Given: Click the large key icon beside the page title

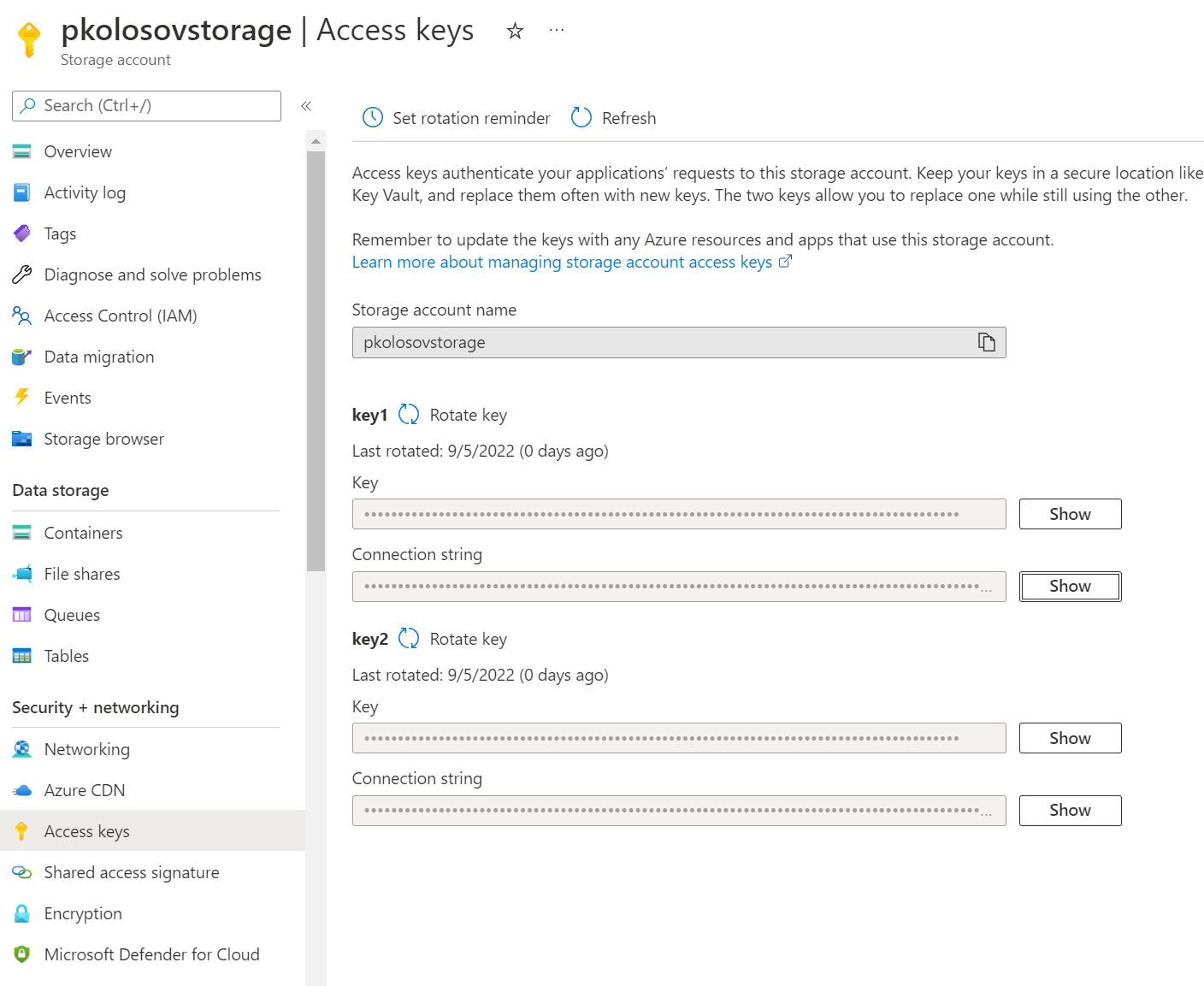Looking at the screenshot, I should (x=29, y=39).
